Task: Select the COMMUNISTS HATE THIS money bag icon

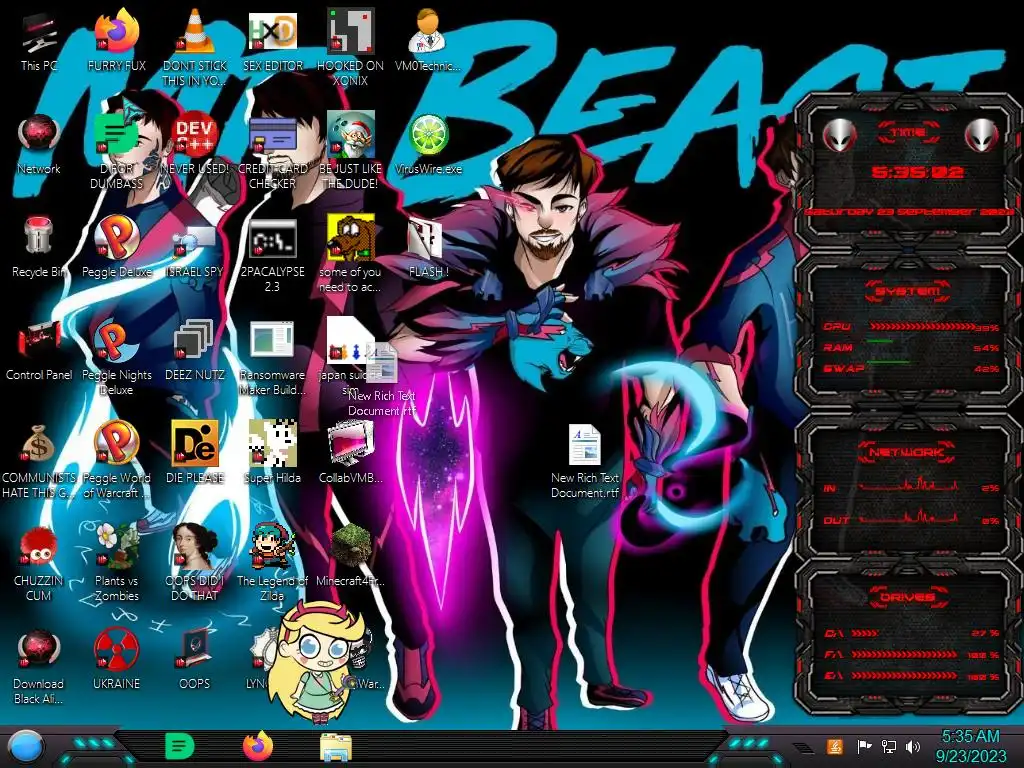Action: point(39,460)
